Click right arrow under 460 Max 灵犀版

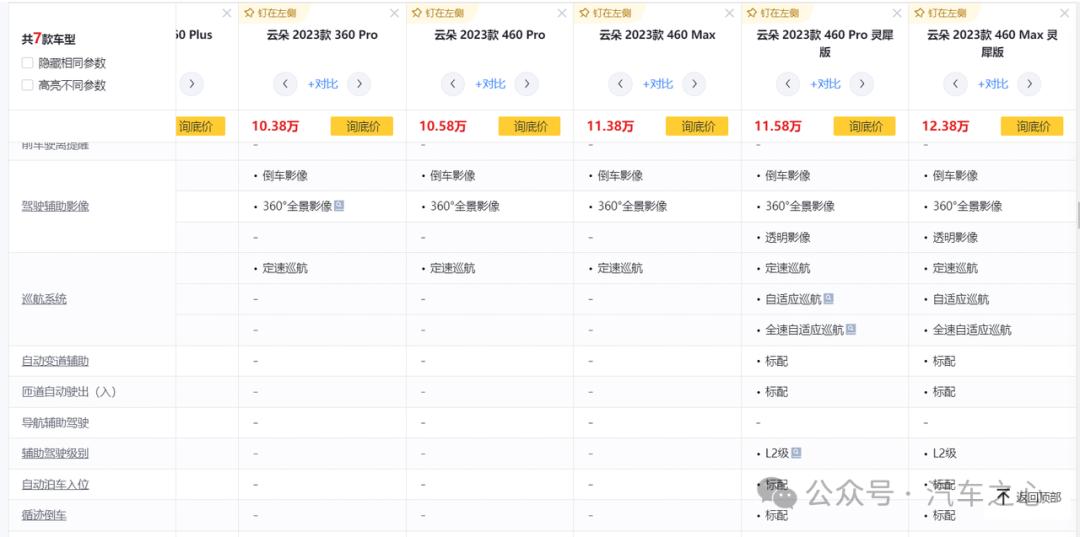tap(1029, 84)
